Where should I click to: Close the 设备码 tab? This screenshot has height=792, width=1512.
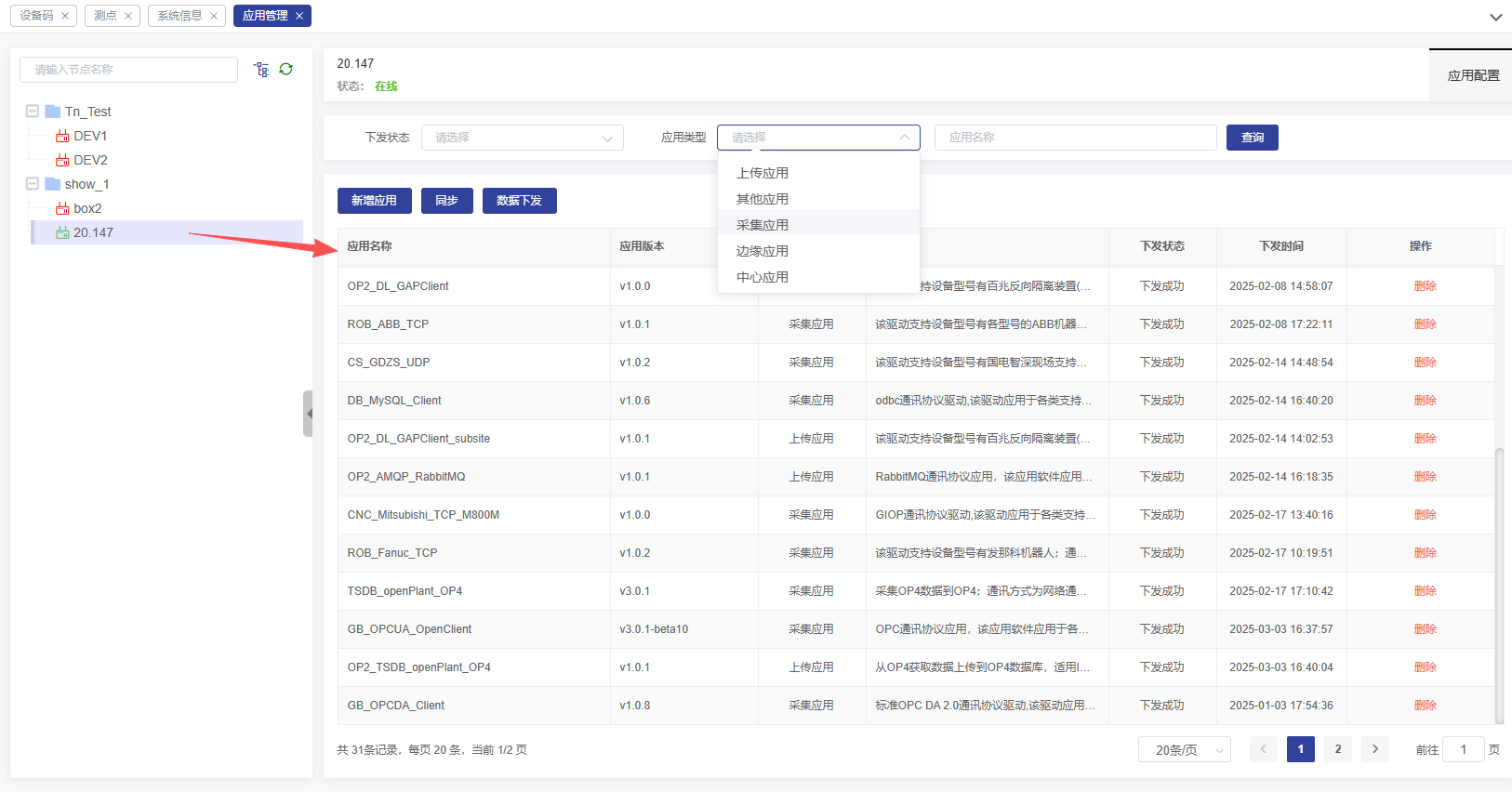(65, 16)
